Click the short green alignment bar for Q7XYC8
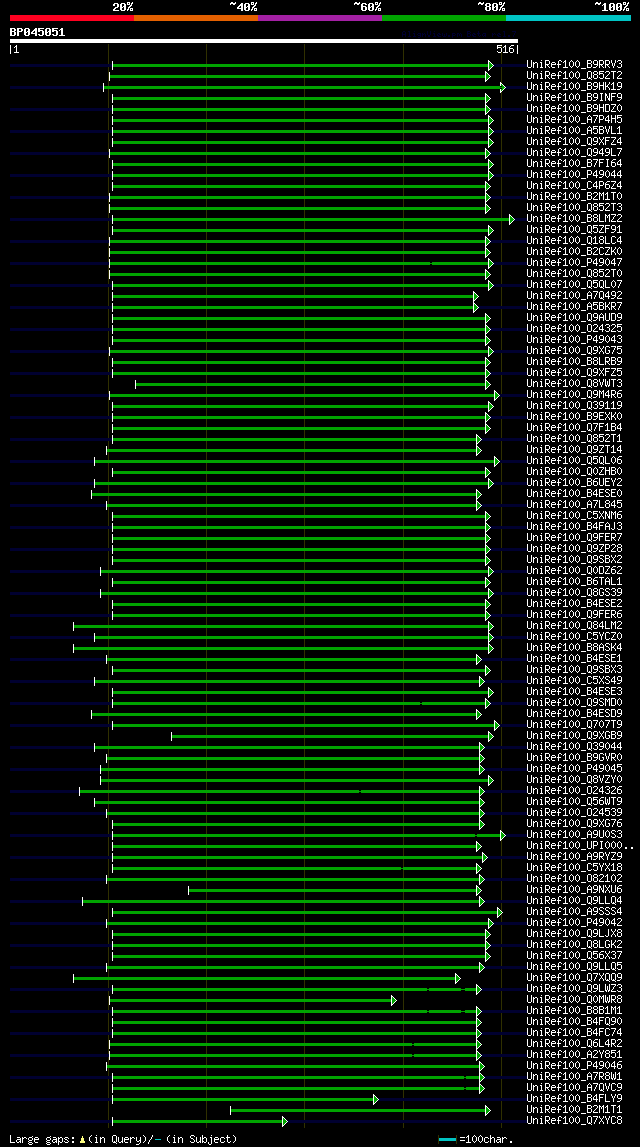This screenshot has height=1147, width=640. [199, 1121]
